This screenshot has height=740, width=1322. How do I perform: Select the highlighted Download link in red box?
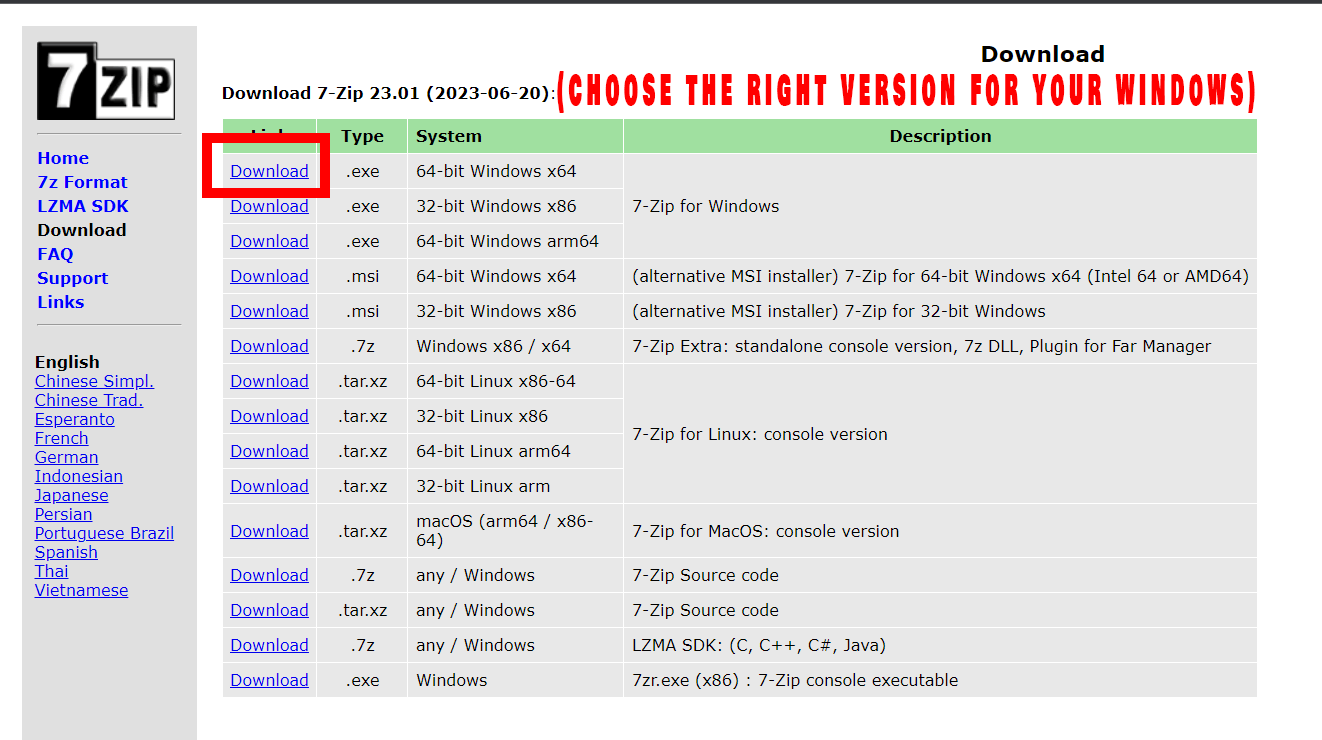(269, 170)
